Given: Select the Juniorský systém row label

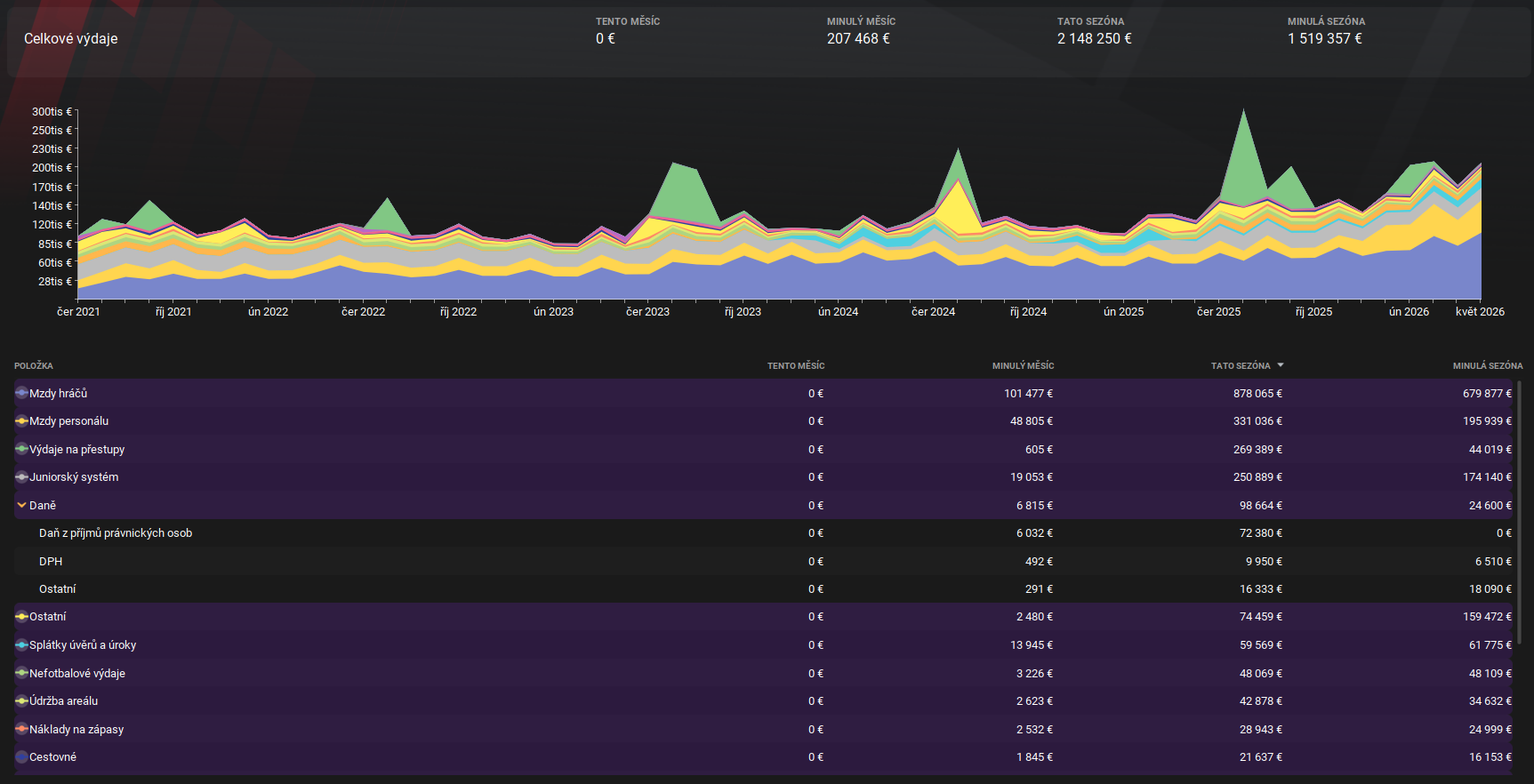Looking at the screenshot, I should tap(74, 477).
